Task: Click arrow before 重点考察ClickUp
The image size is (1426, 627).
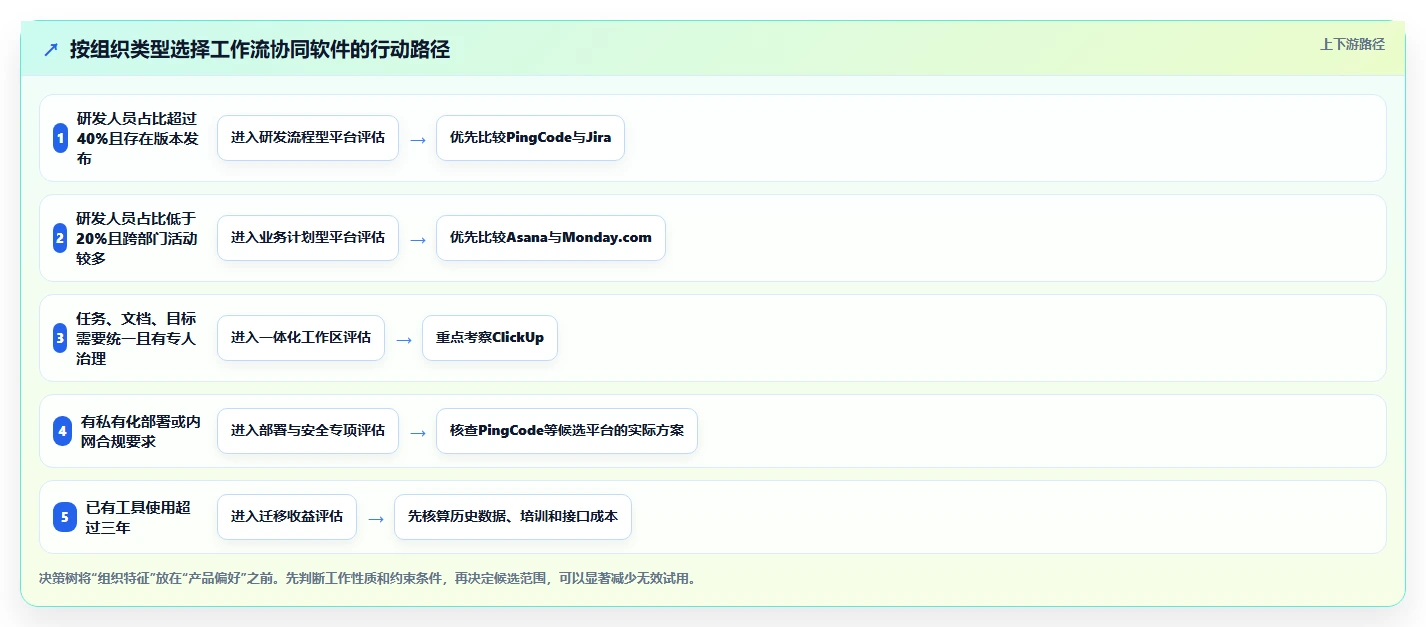Action: pos(404,340)
